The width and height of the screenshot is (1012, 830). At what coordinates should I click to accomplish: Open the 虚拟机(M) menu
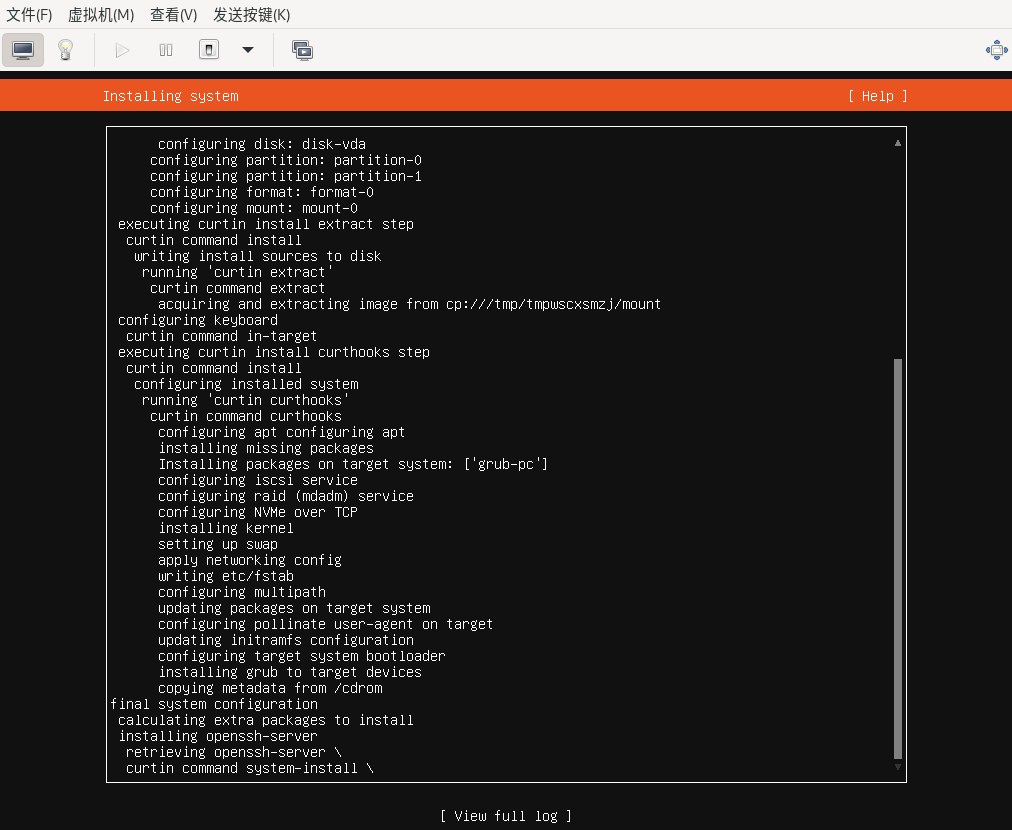tap(101, 14)
